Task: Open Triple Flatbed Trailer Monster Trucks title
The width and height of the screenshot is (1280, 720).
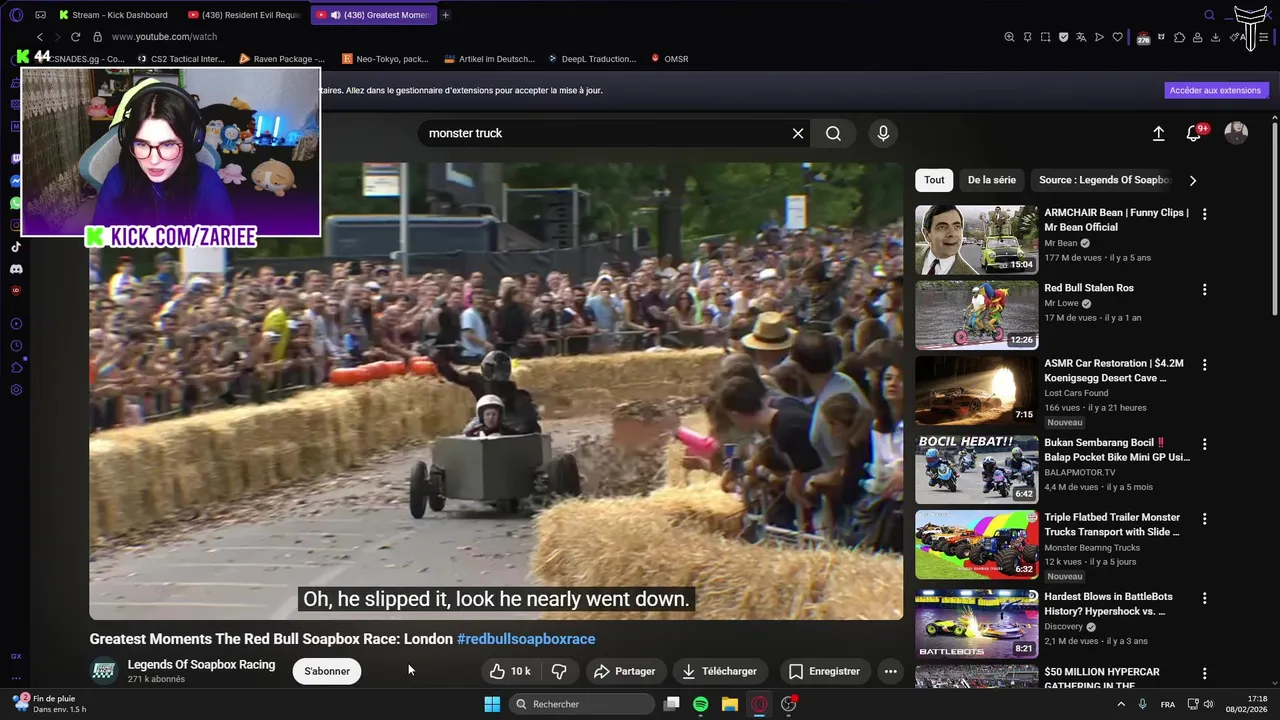Action: 1112,525
